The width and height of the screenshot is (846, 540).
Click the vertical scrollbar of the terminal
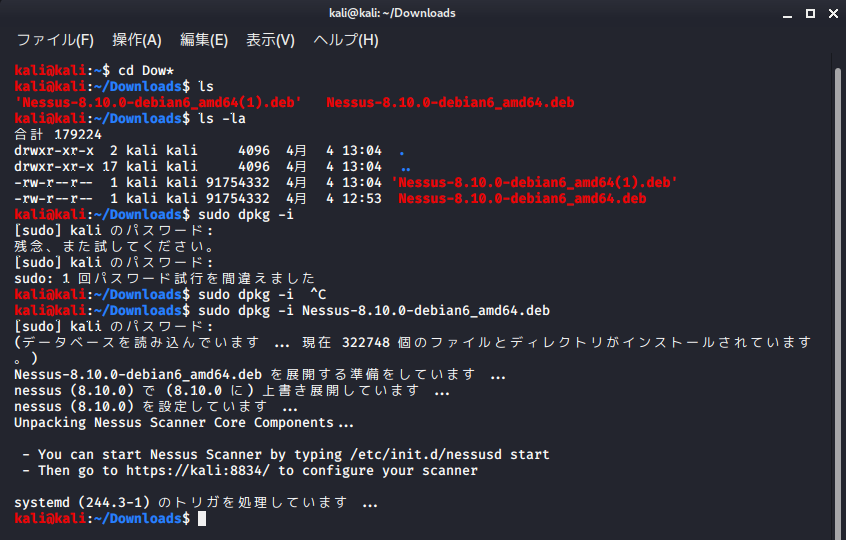[x=838, y=302]
